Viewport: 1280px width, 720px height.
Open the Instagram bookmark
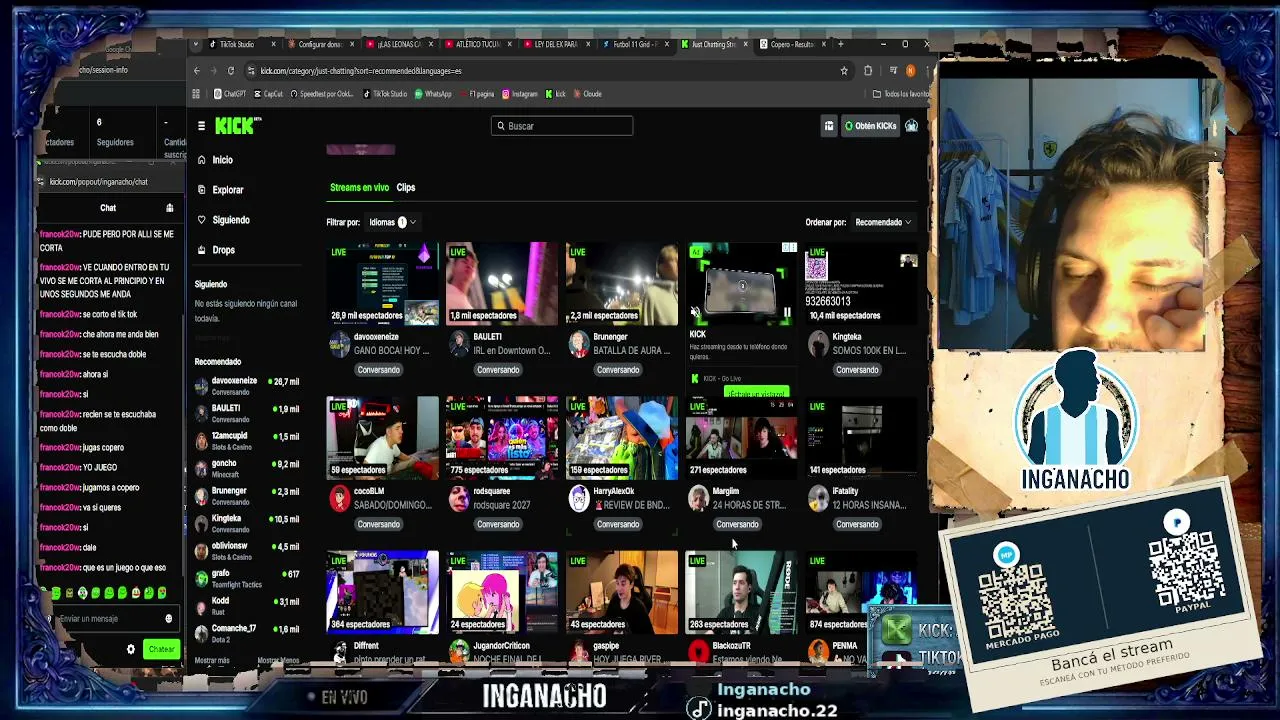520,94
